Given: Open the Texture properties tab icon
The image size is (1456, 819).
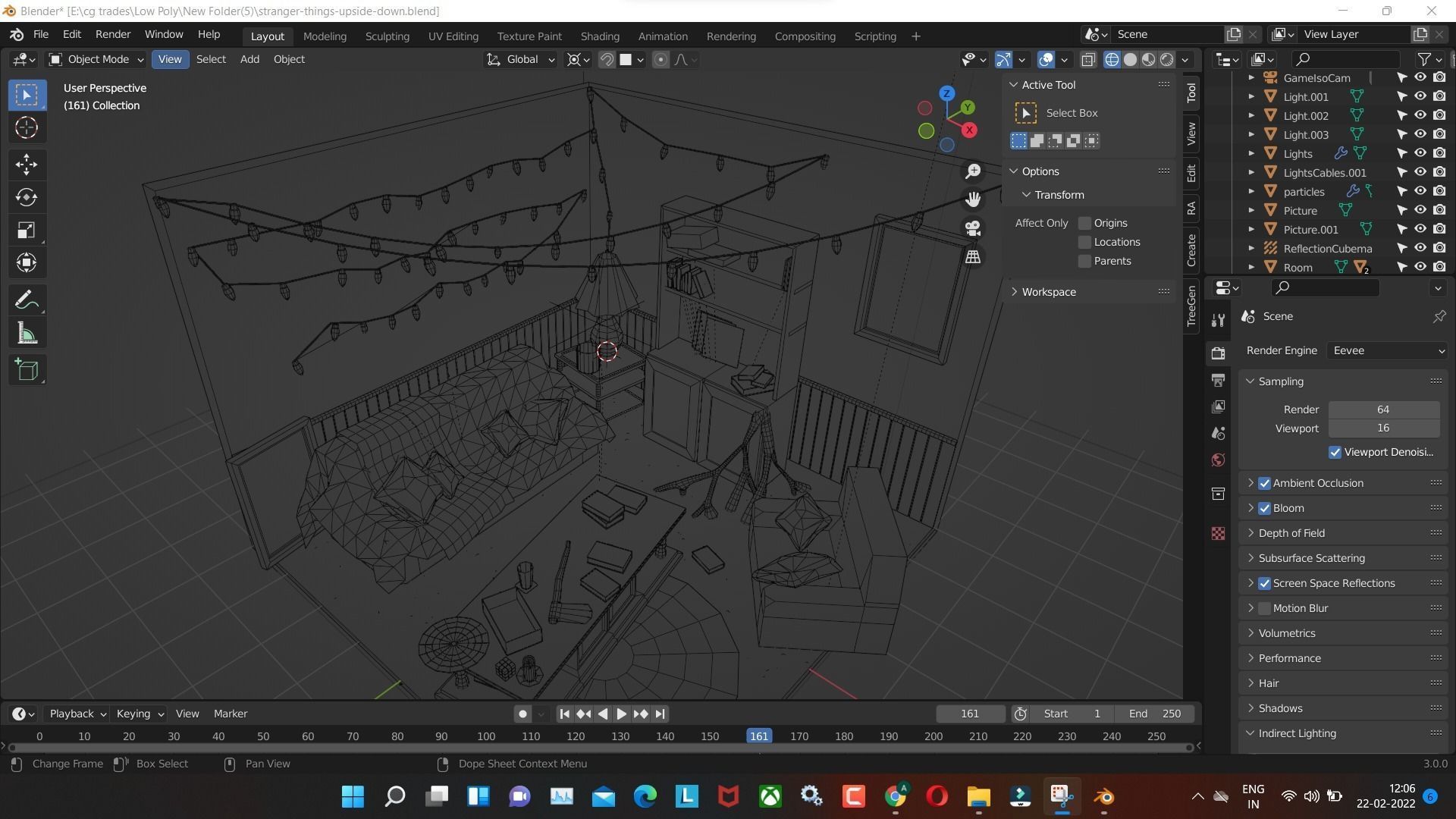Looking at the screenshot, I should [1218, 534].
